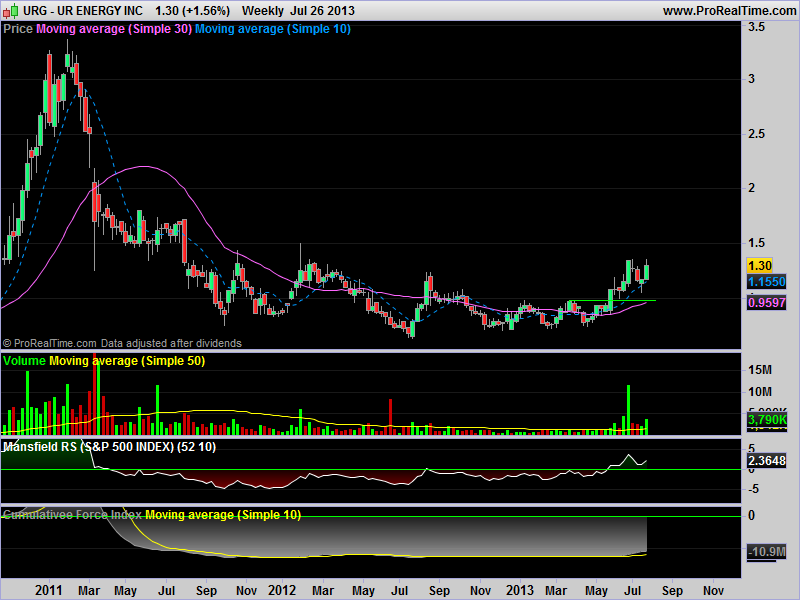
Task: Click the Weekly timeframe label
Action: pyautogui.click(x=264, y=10)
